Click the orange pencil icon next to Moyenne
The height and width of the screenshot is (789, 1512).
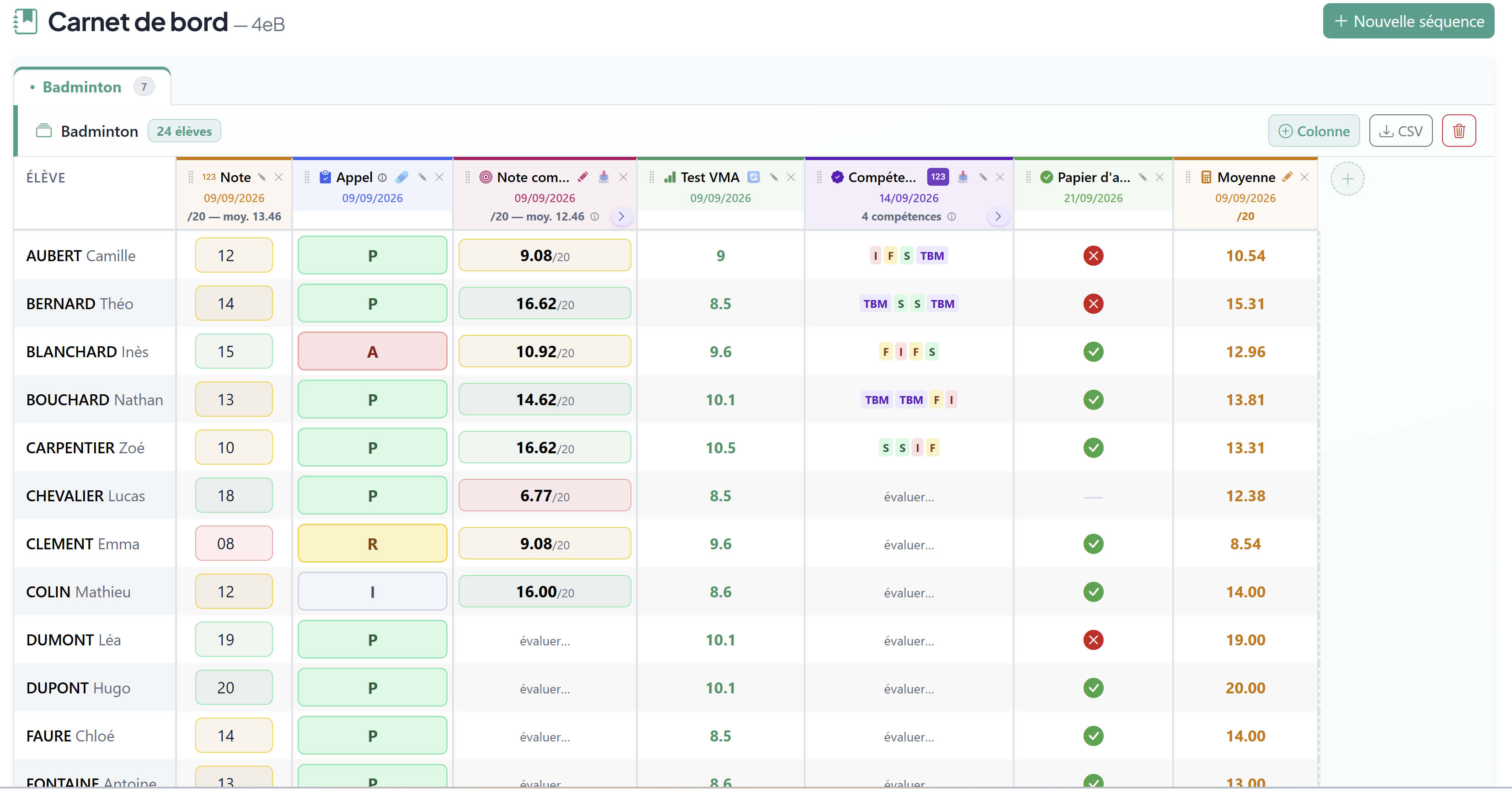click(x=1287, y=177)
